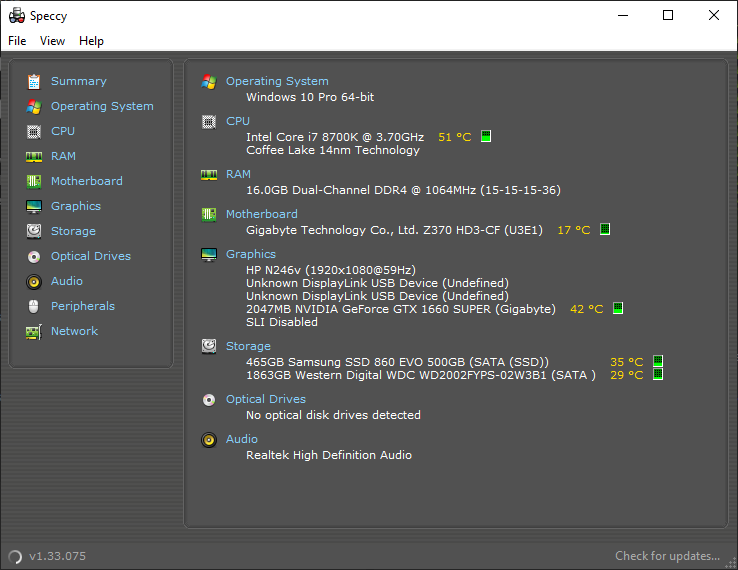Open Graphics via monitor icon in sidebar
The height and width of the screenshot is (570, 738).
(x=34, y=206)
